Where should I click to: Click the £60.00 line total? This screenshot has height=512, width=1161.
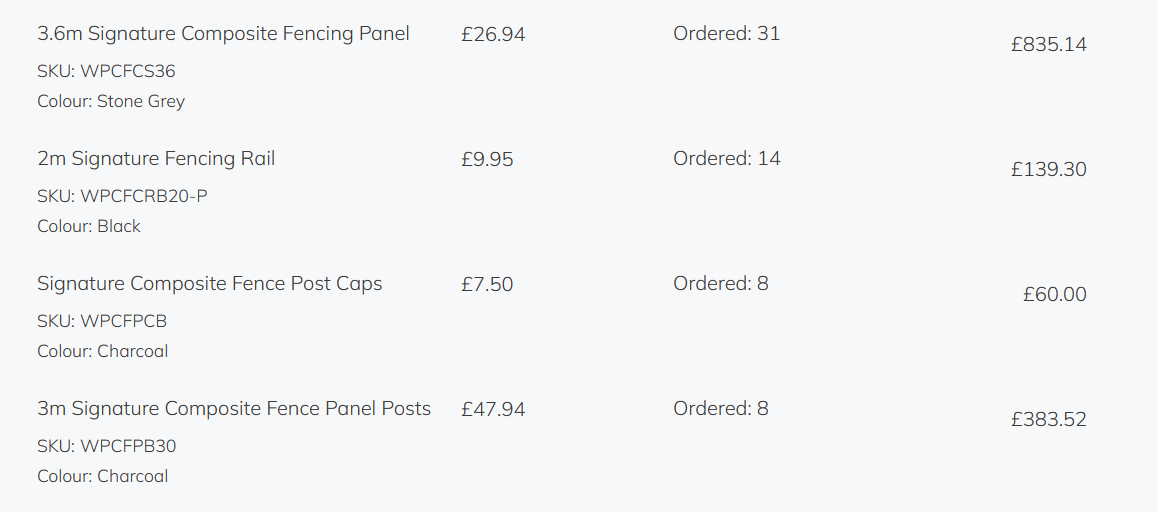click(1054, 295)
